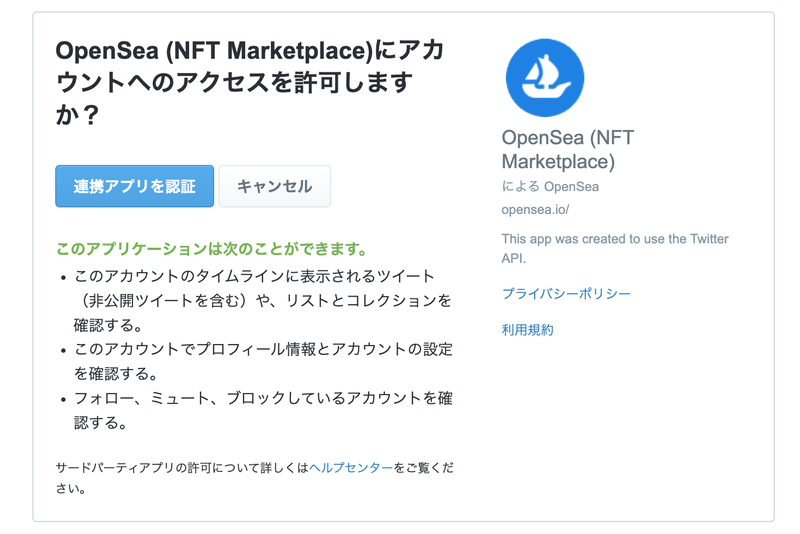Click the Twitter API app description text
800x534 pixels.
pyautogui.click(x=615, y=248)
